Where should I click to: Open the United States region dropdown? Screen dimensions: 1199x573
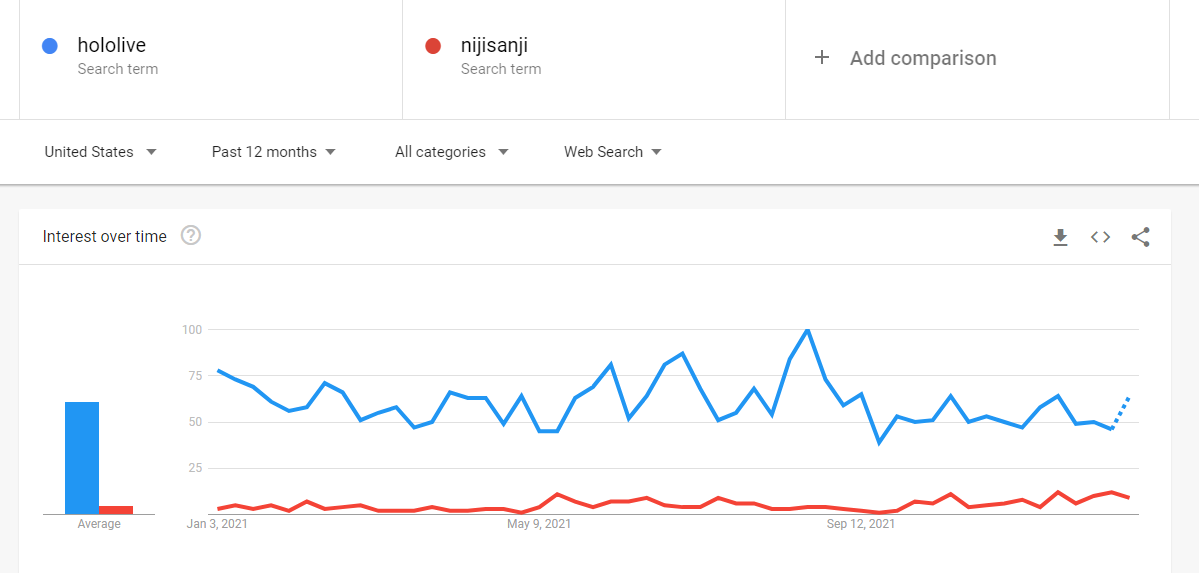click(100, 152)
